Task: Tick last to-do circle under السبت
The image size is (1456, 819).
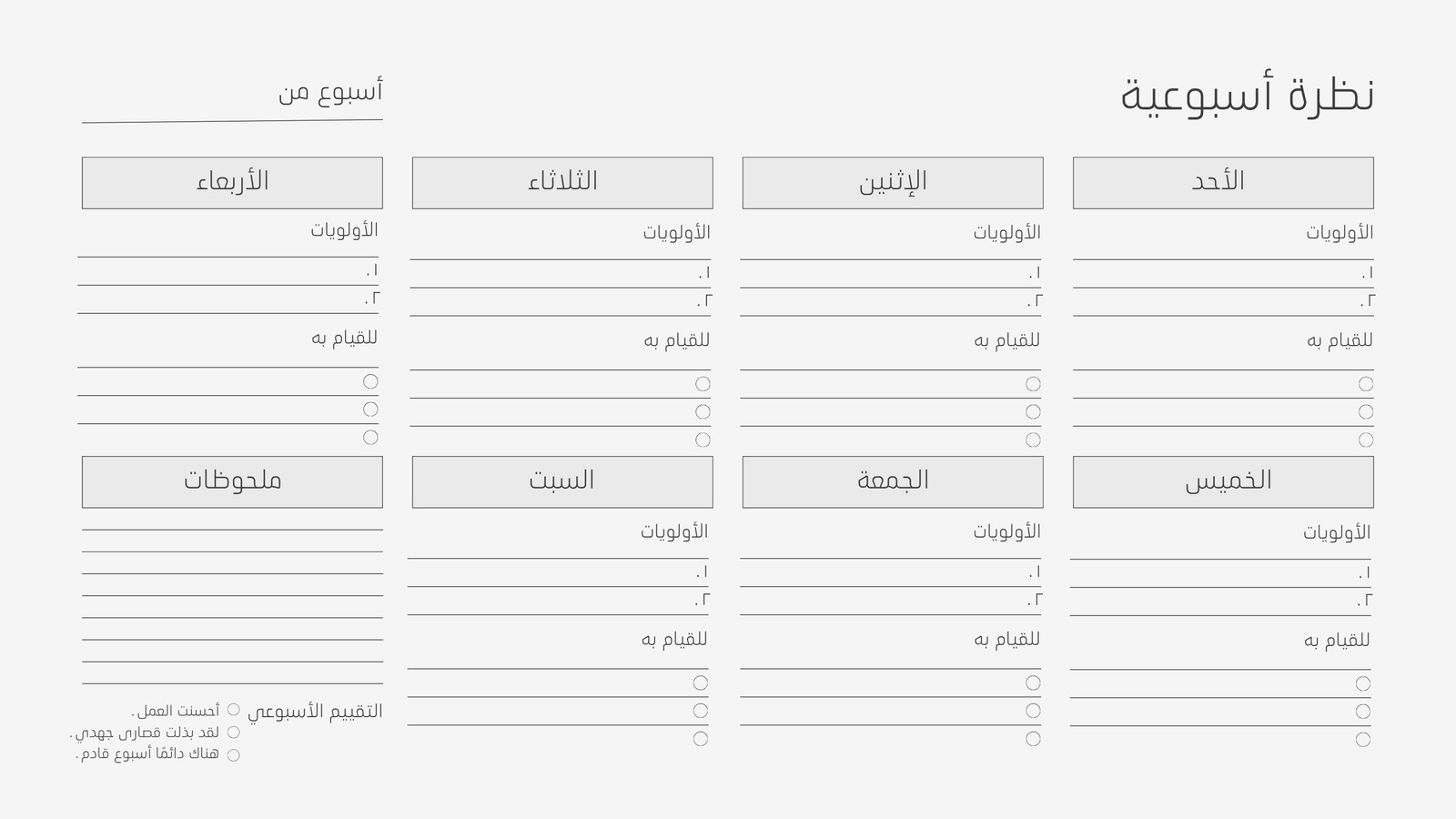Action: coord(700,738)
